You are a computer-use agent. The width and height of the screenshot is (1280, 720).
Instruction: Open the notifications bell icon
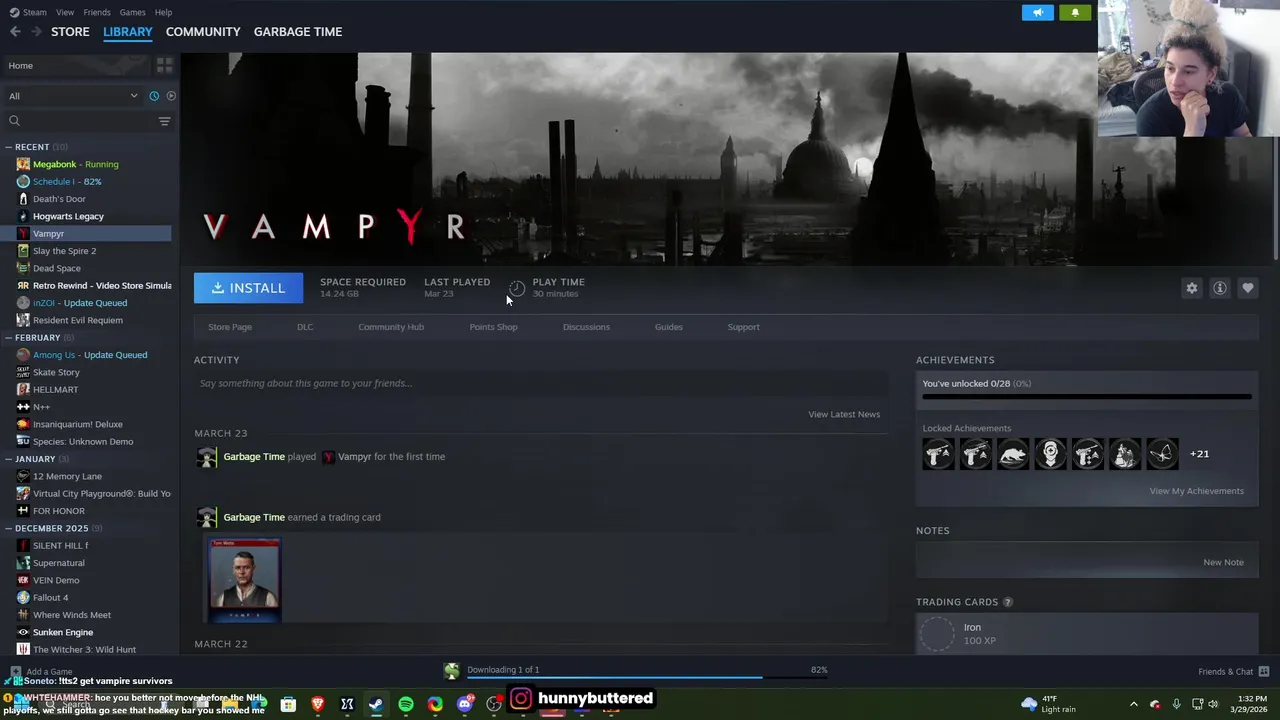coord(1075,12)
